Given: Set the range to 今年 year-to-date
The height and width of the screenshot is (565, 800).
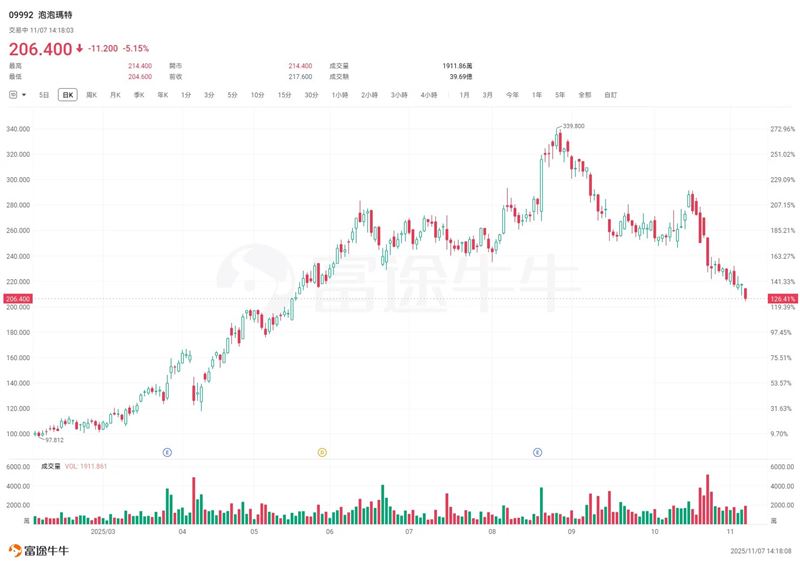Looking at the screenshot, I should (x=512, y=95).
